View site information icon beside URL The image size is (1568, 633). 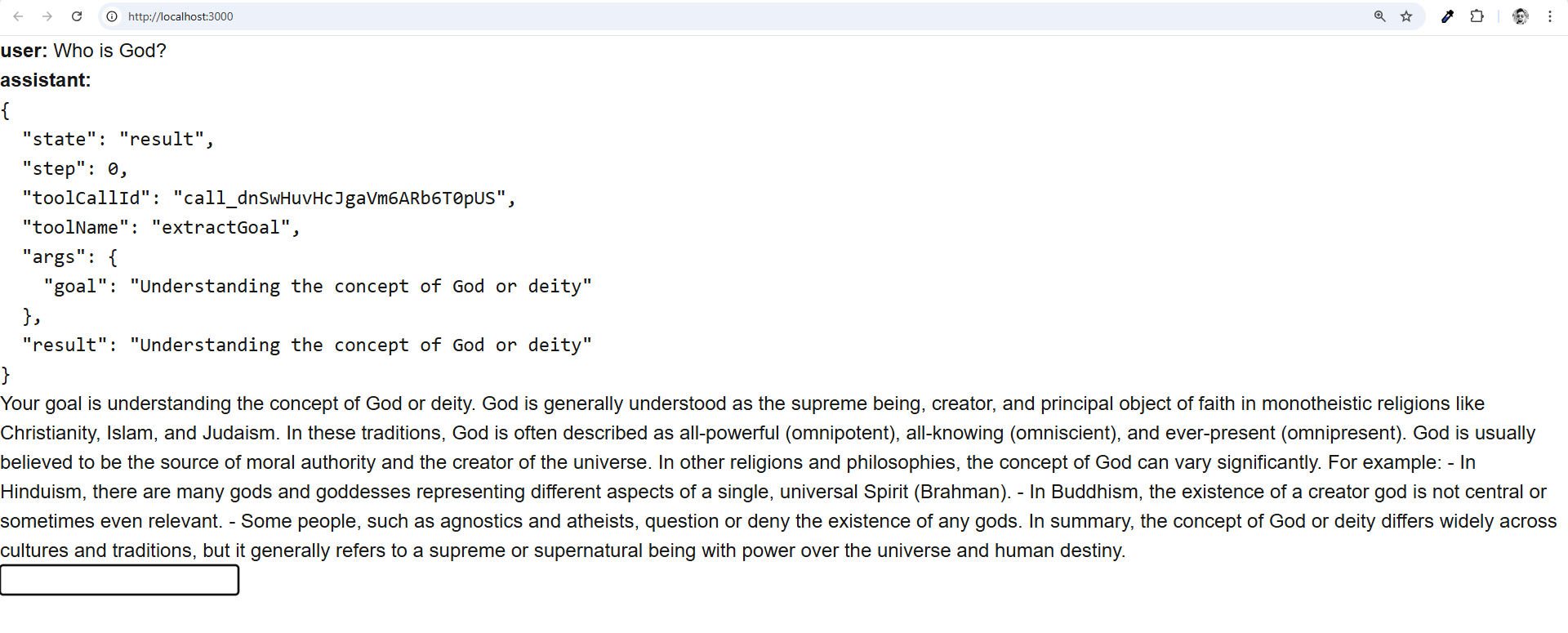pos(112,16)
